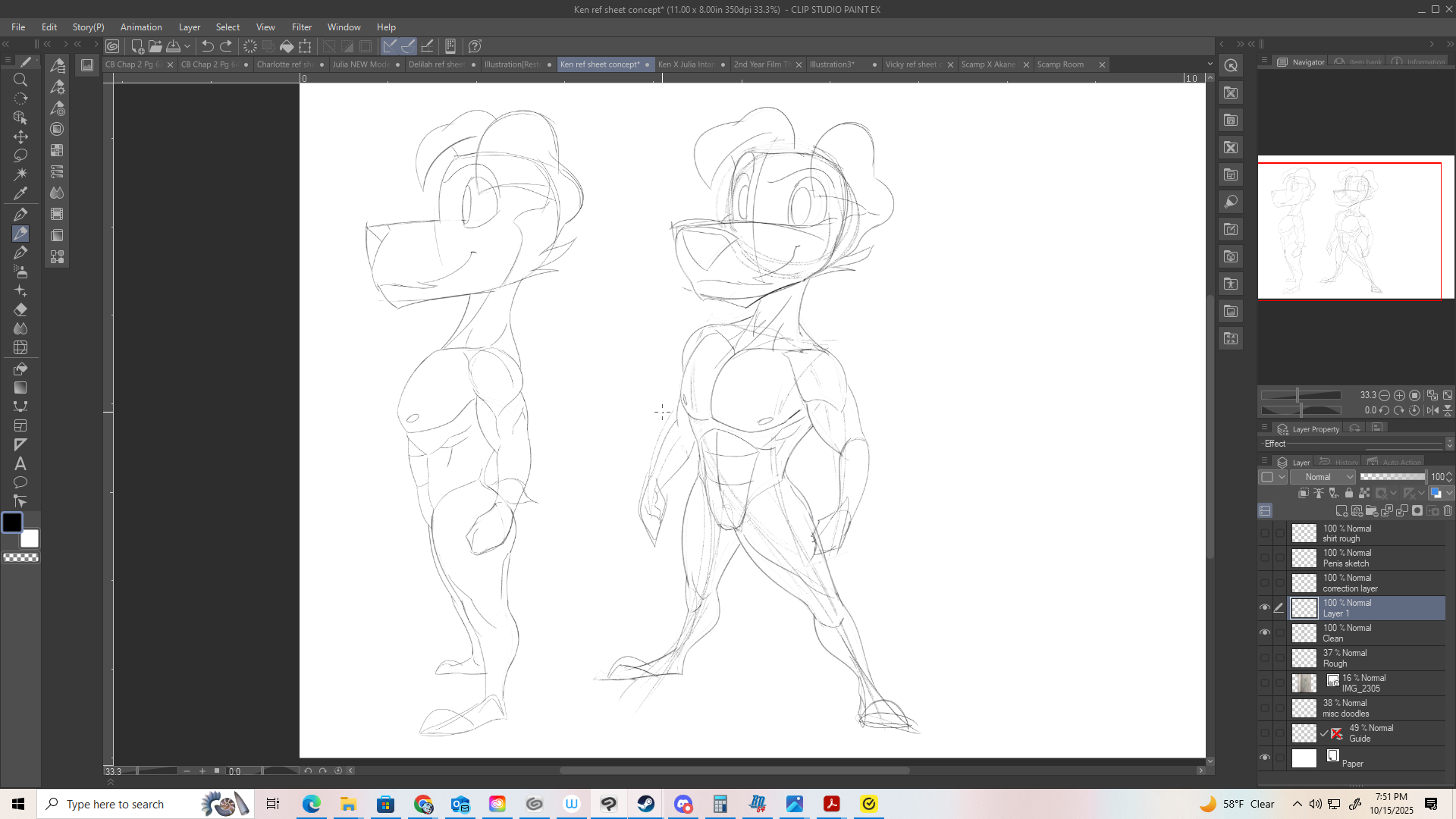Select the Eyedropper tool
Viewport: 1456px width, 819px height.
tap(20, 193)
